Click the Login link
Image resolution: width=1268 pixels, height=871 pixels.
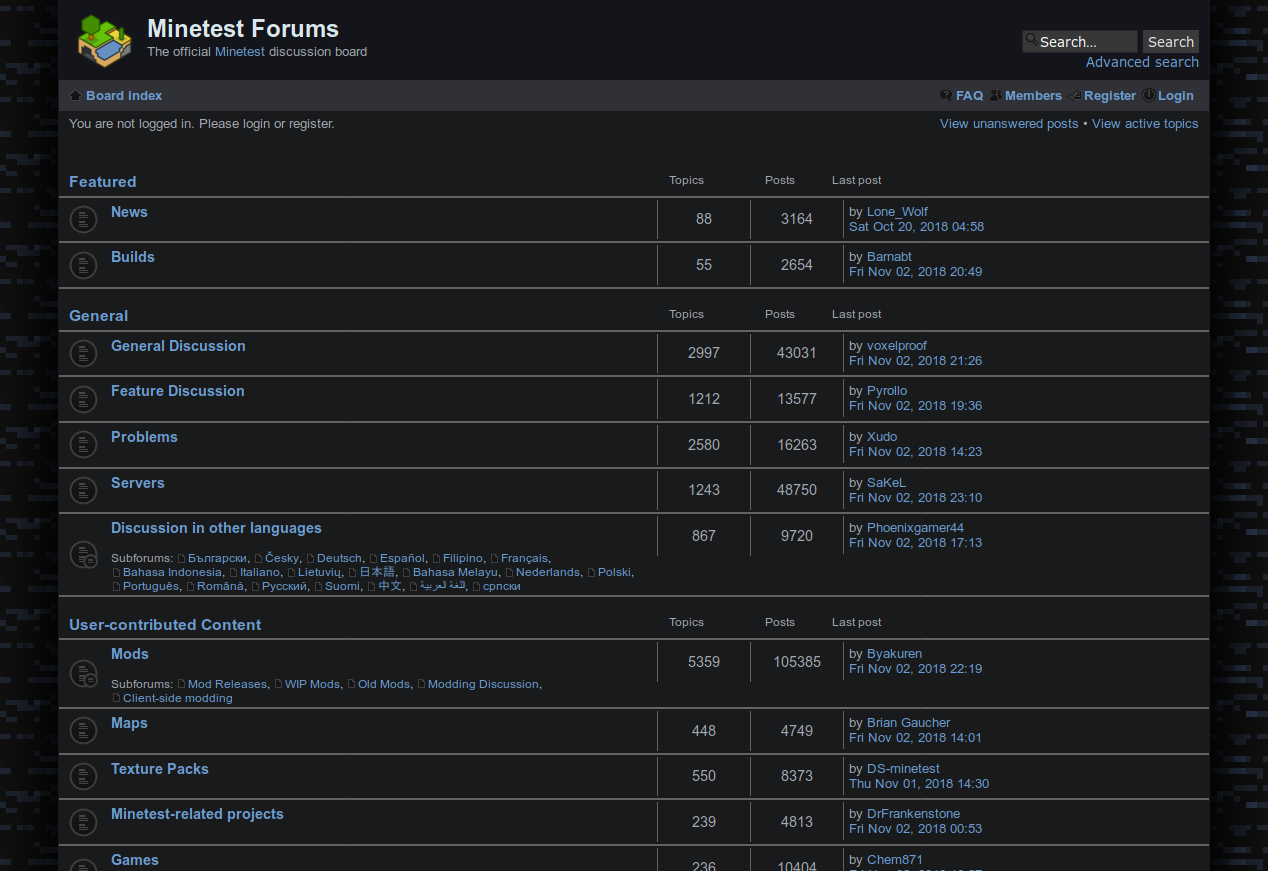(x=1176, y=95)
